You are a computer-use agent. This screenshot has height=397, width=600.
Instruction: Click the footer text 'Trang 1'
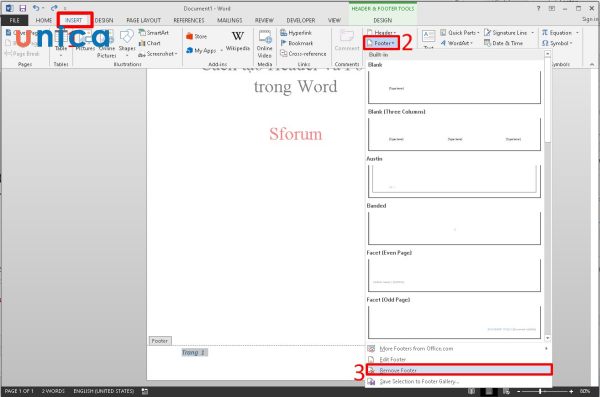(194, 352)
